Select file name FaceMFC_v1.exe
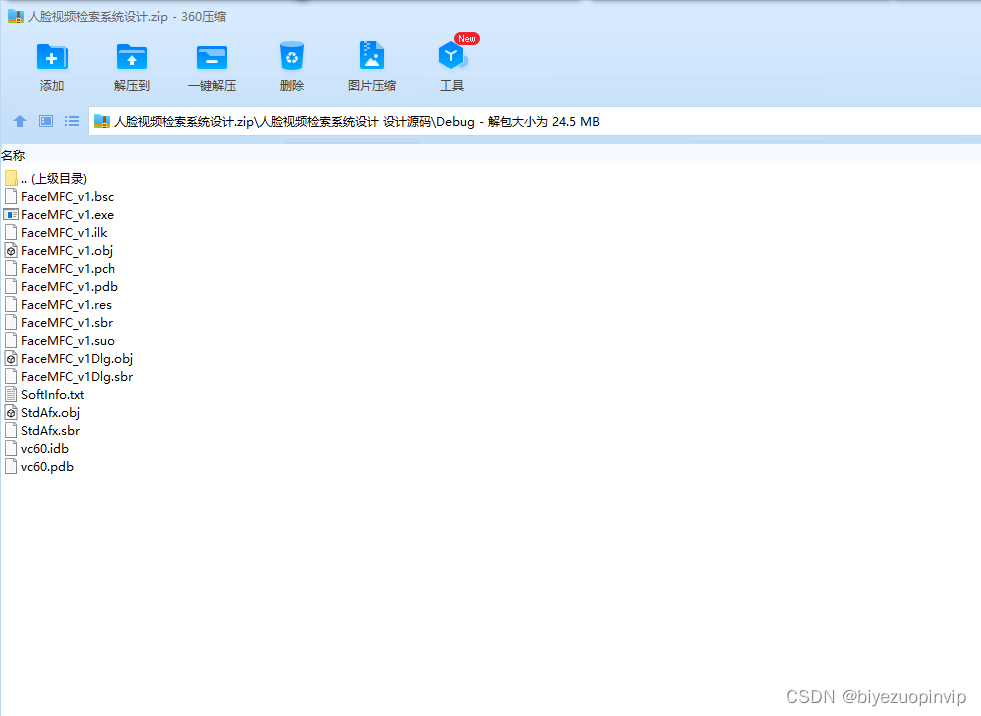Image resolution: width=981 pixels, height=716 pixels. point(68,215)
